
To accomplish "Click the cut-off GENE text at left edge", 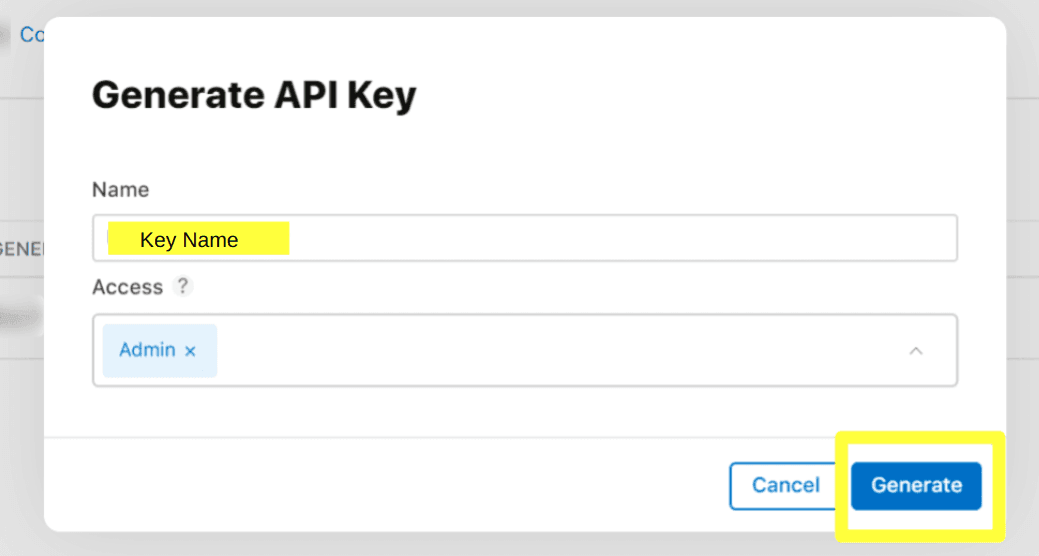I will pyautogui.click(x=21, y=249).
